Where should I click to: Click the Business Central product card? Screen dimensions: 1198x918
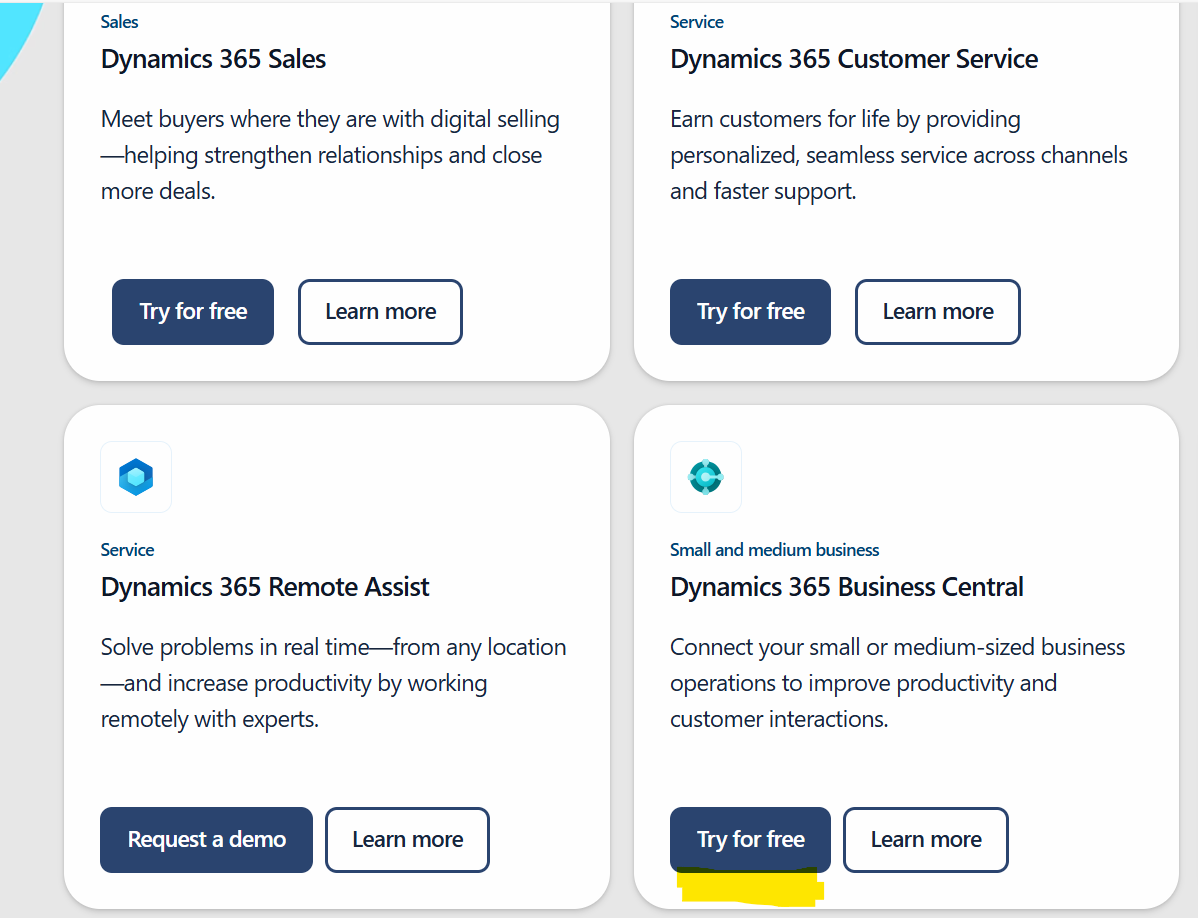(905, 660)
